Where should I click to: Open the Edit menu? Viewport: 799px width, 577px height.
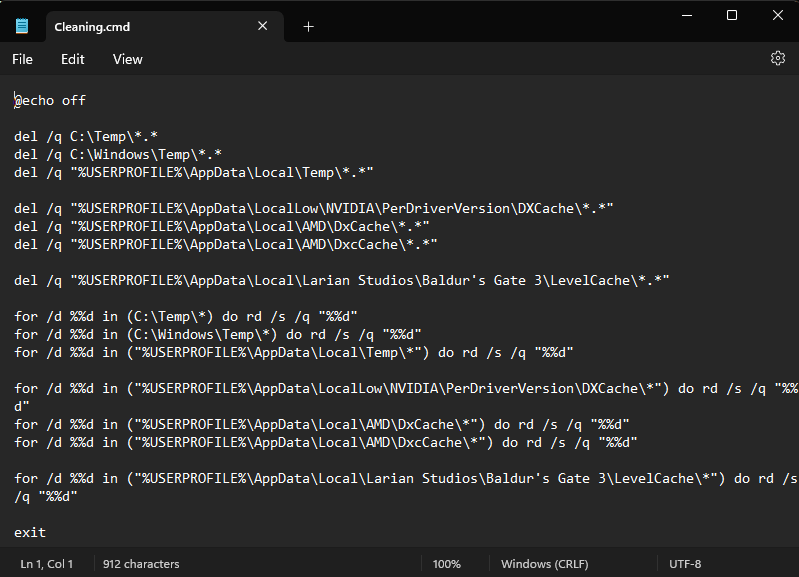click(x=73, y=59)
